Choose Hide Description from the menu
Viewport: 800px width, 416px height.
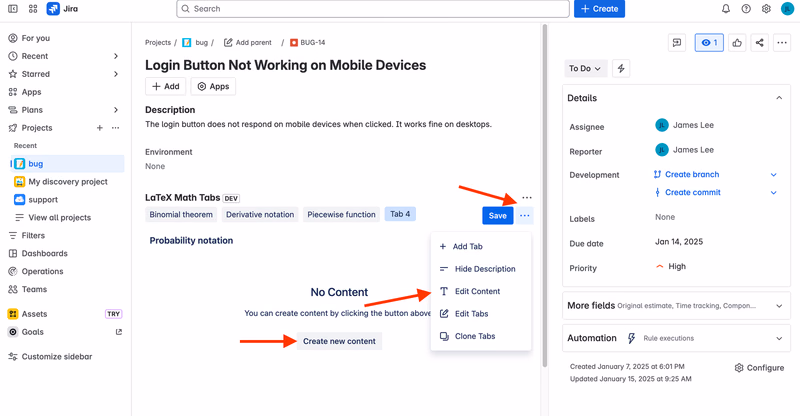481,269
